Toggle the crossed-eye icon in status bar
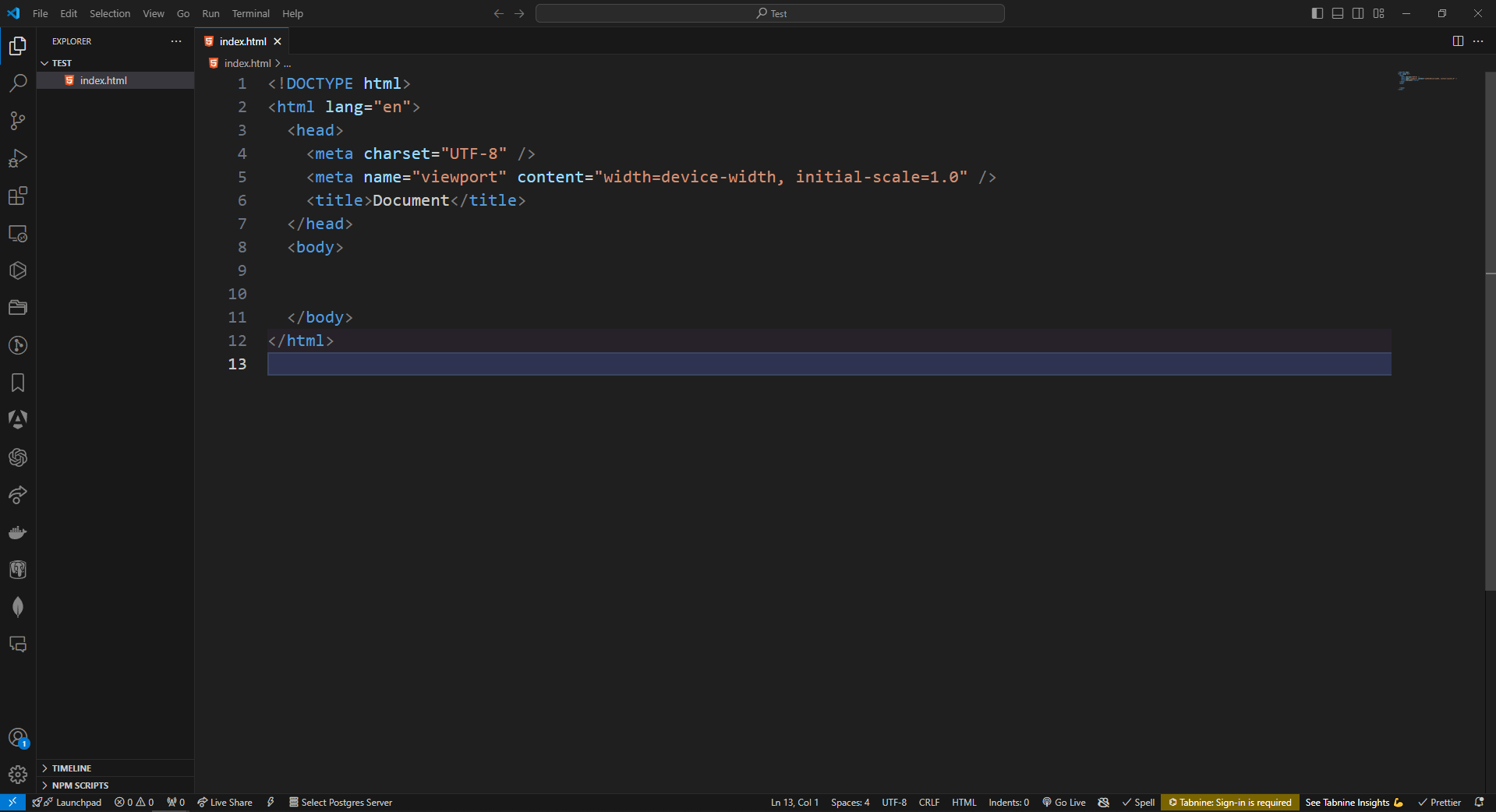Viewport: 1496px width, 812px height. pyautogui.click(x=1103, y=802)
